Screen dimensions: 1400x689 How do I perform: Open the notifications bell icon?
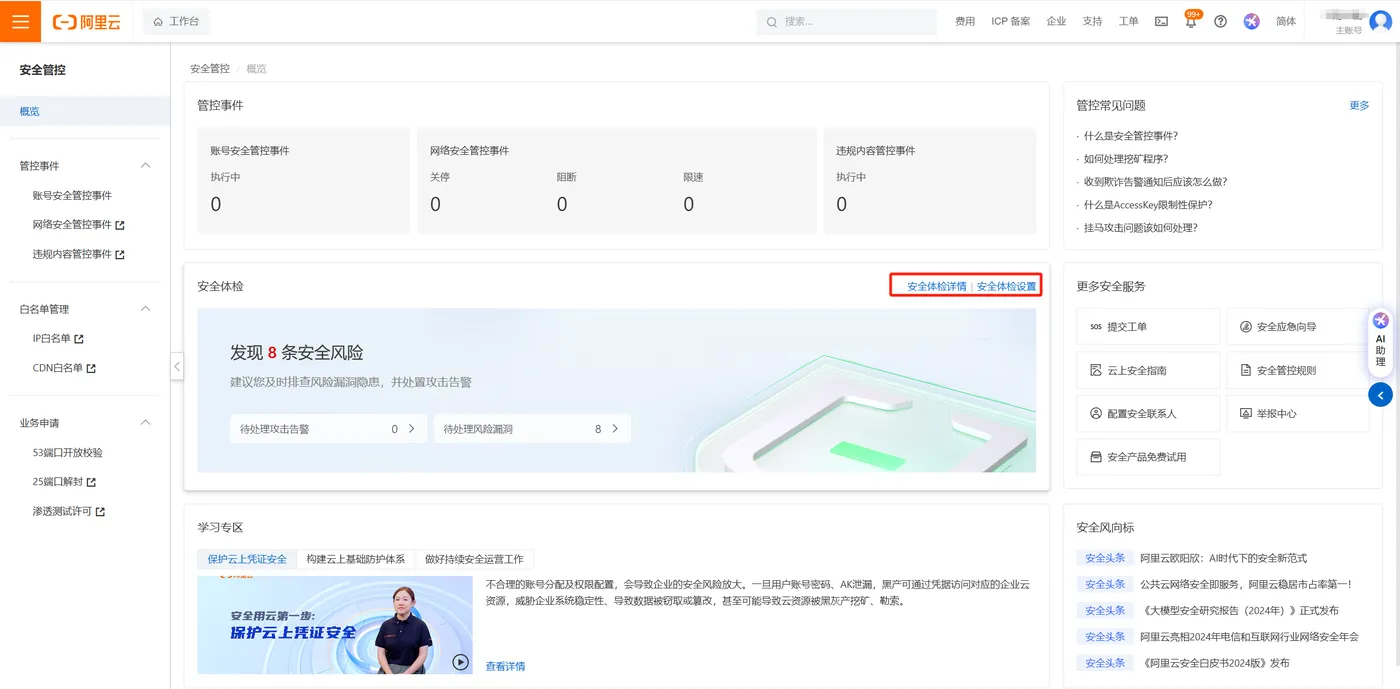1191,22
